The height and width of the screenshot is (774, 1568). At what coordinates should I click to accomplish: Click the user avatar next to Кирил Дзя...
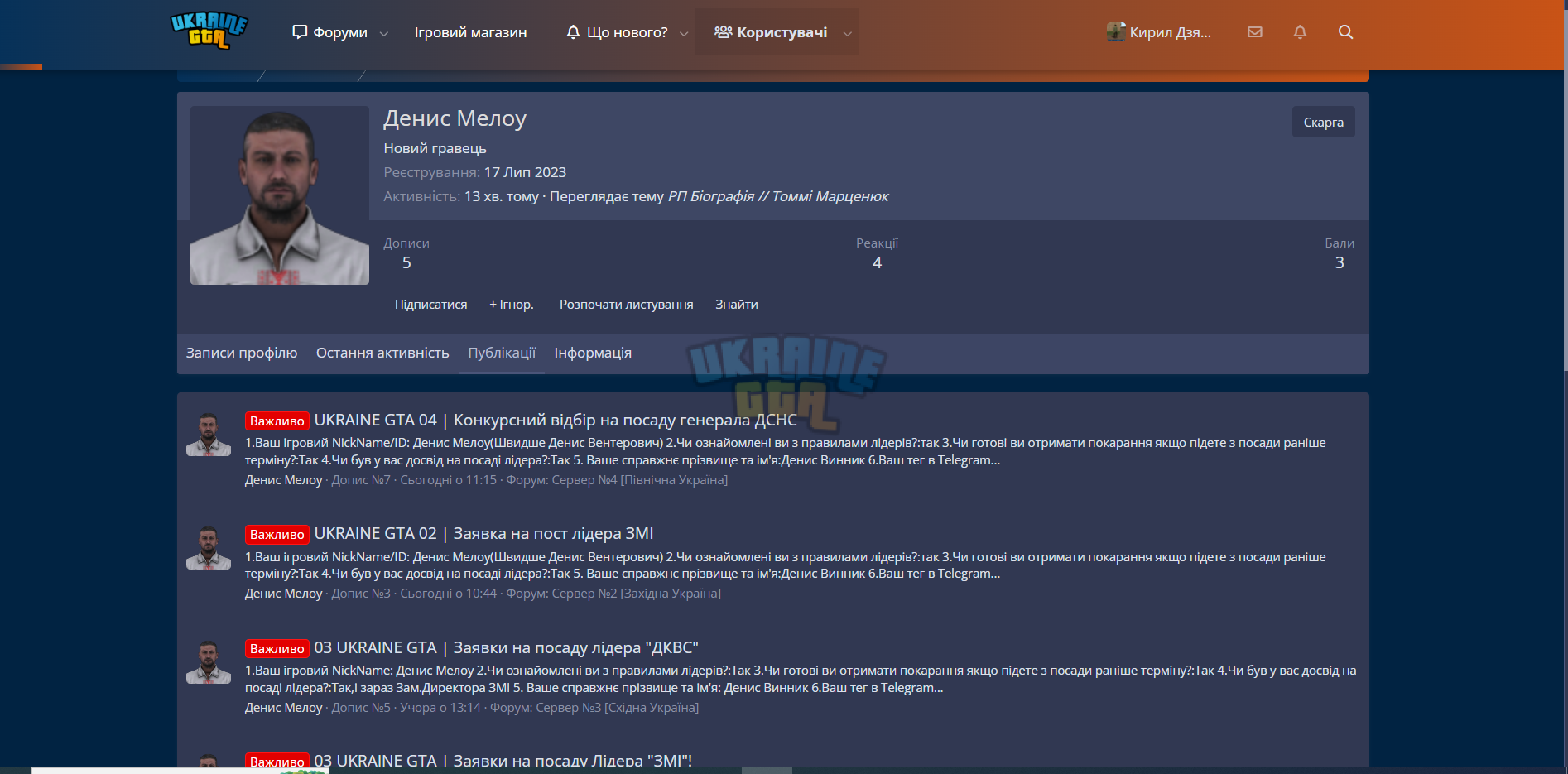pos(1116,32)
